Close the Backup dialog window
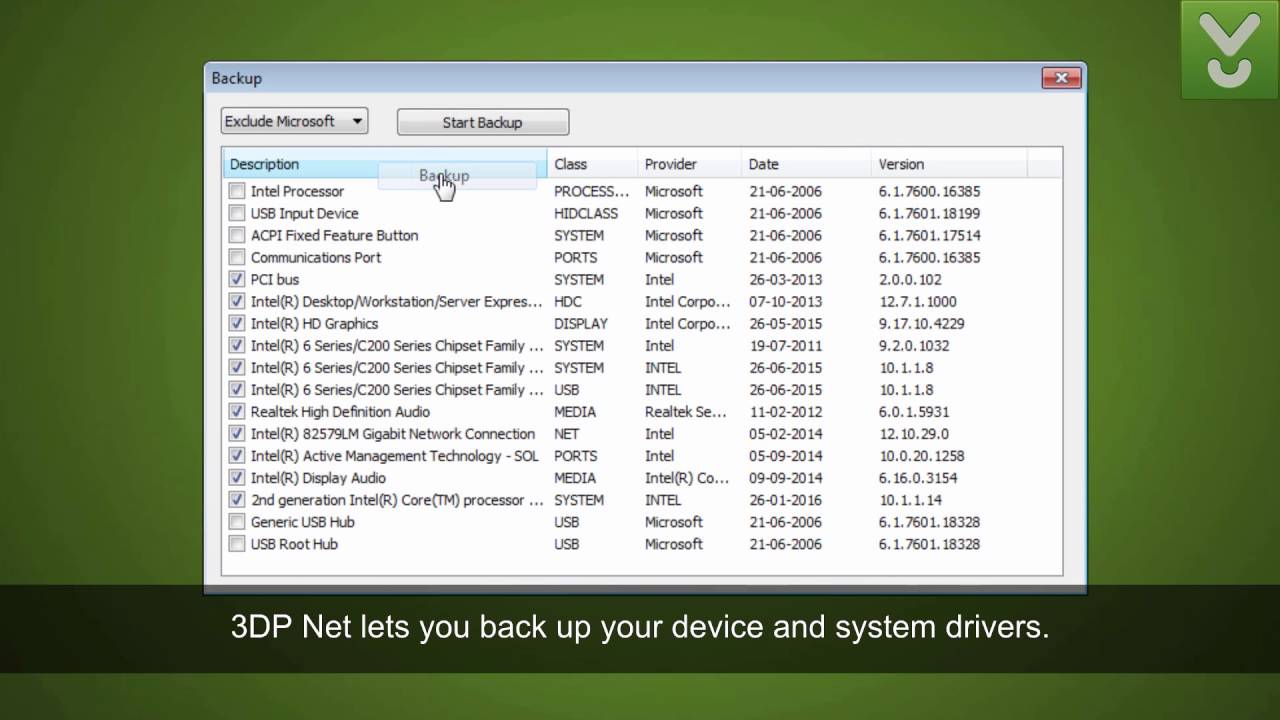Screen dimensions: 1280x720 [1061, 78]
